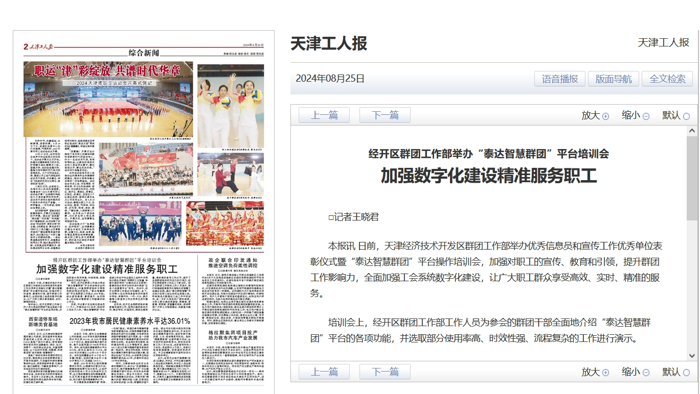The width and height of the screenshot is (700, 394).
Task: Click the article scrollbar thumb
Action: (692, 178)
